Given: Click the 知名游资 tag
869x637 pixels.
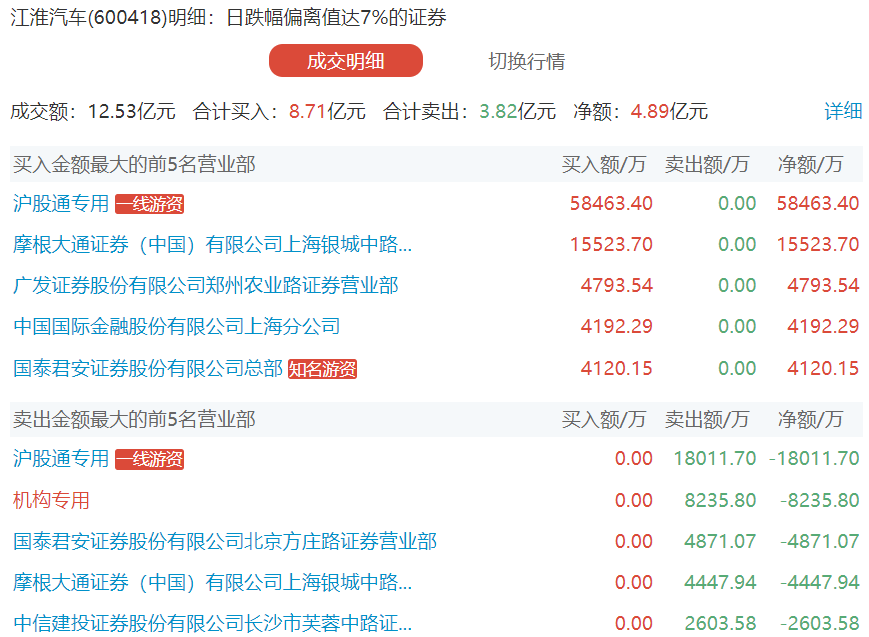Looking at the screenshot, I should click(x=323, y=369).
